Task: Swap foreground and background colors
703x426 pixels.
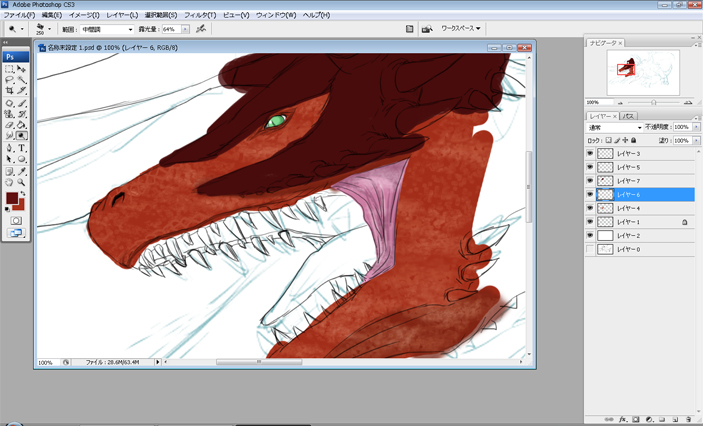Action: (23, 194)
